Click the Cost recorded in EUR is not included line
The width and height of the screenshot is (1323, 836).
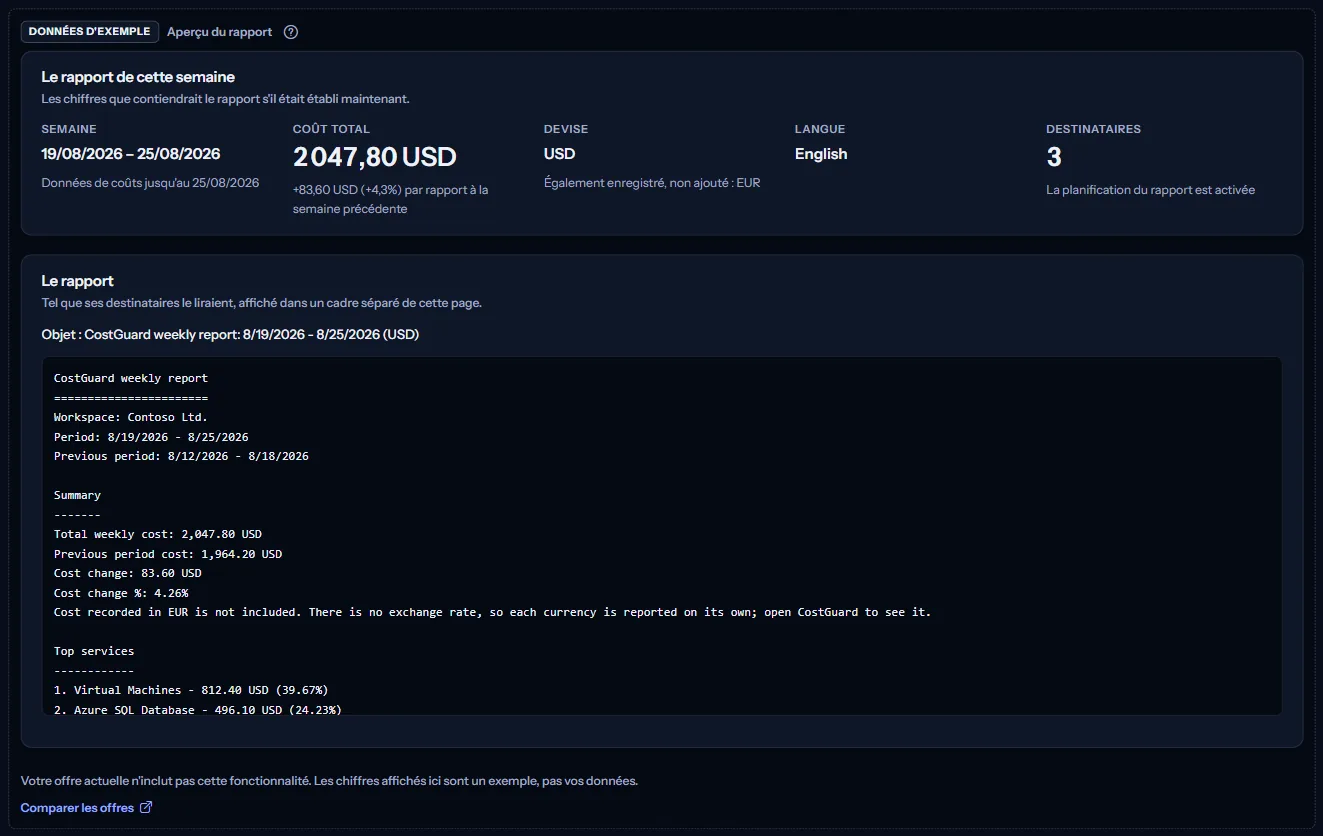(492, 612)
